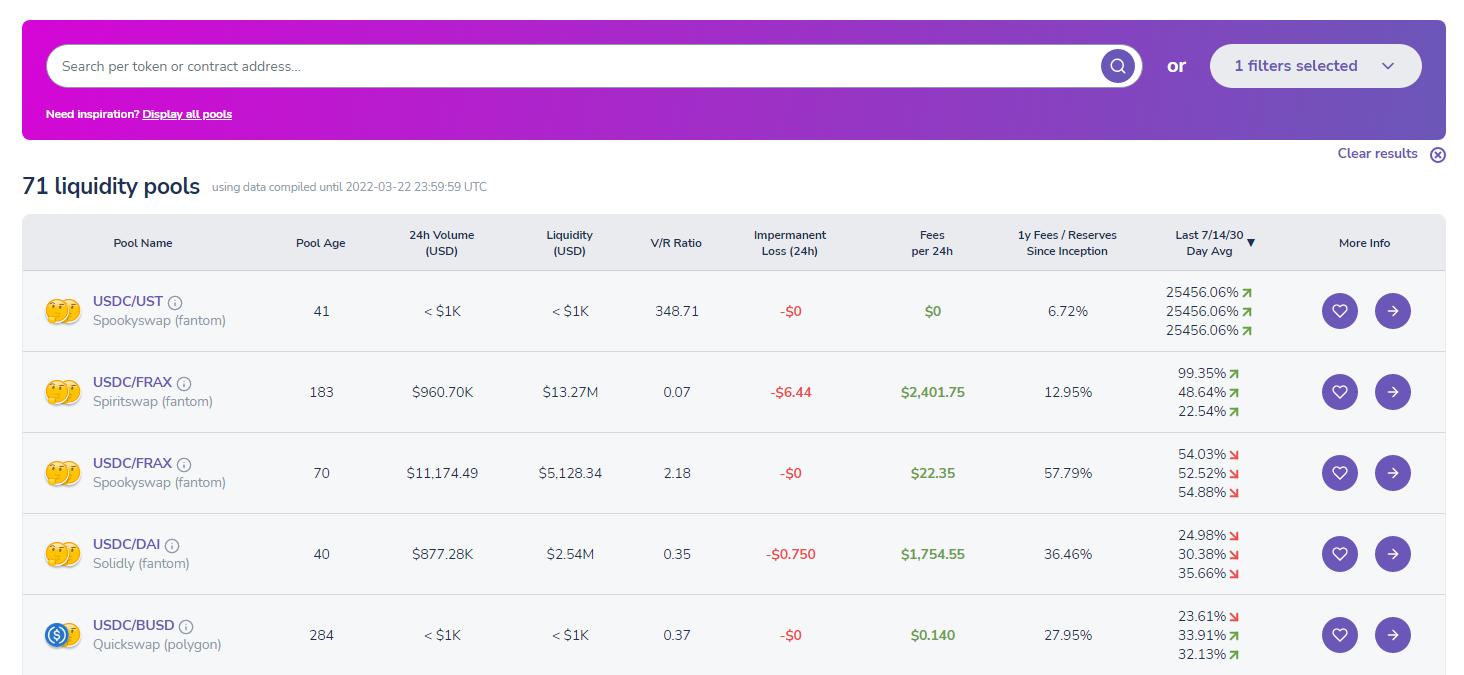Image resolution: width=1464 pixels, height=675 pixels.
Task: Click info icon next to USDC/UST
Action: (x=175, y=302)
